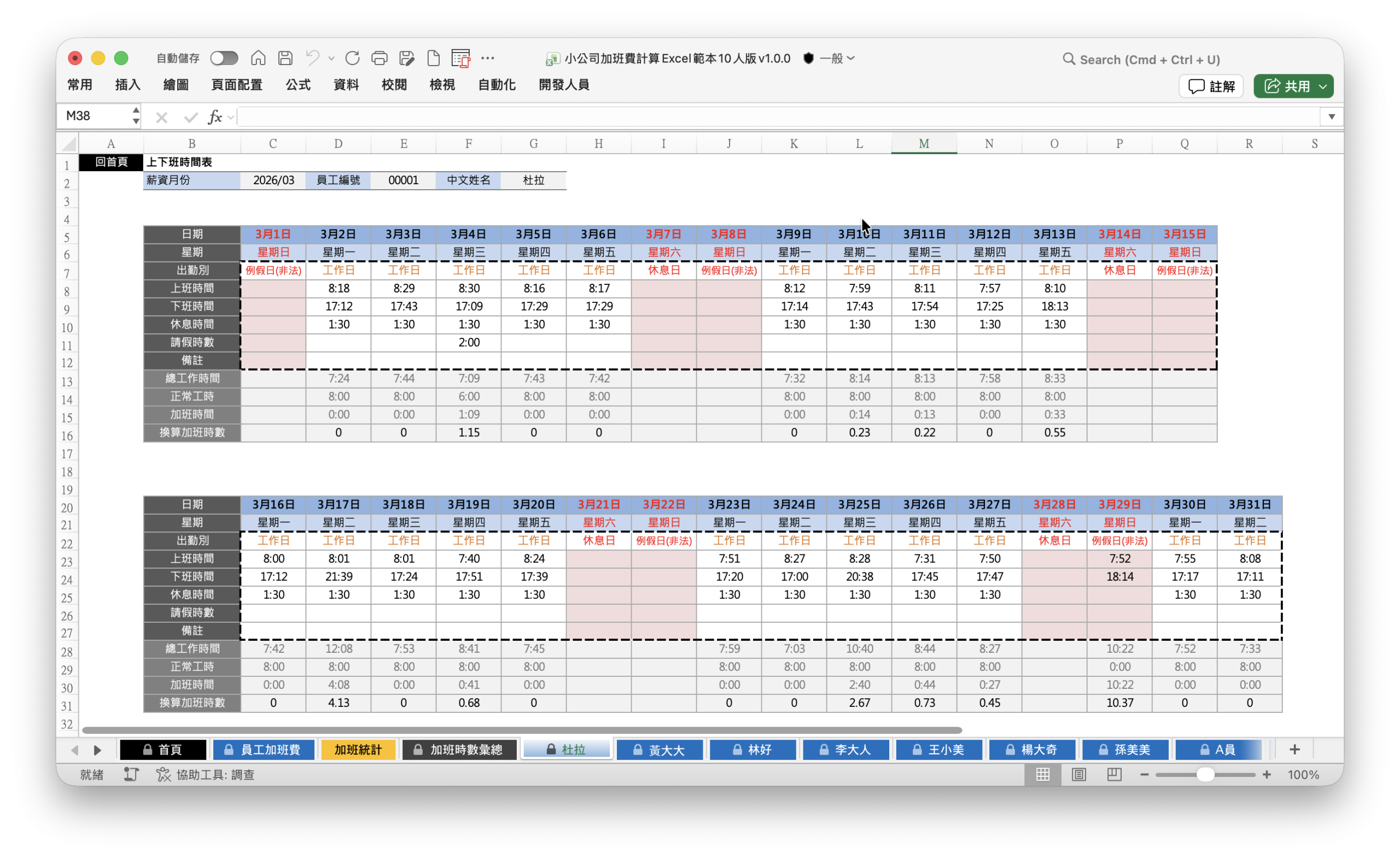Click the 回首頁 link cell
The width and height of the screenshot is (1400, 860).
[x=111, y=162]
